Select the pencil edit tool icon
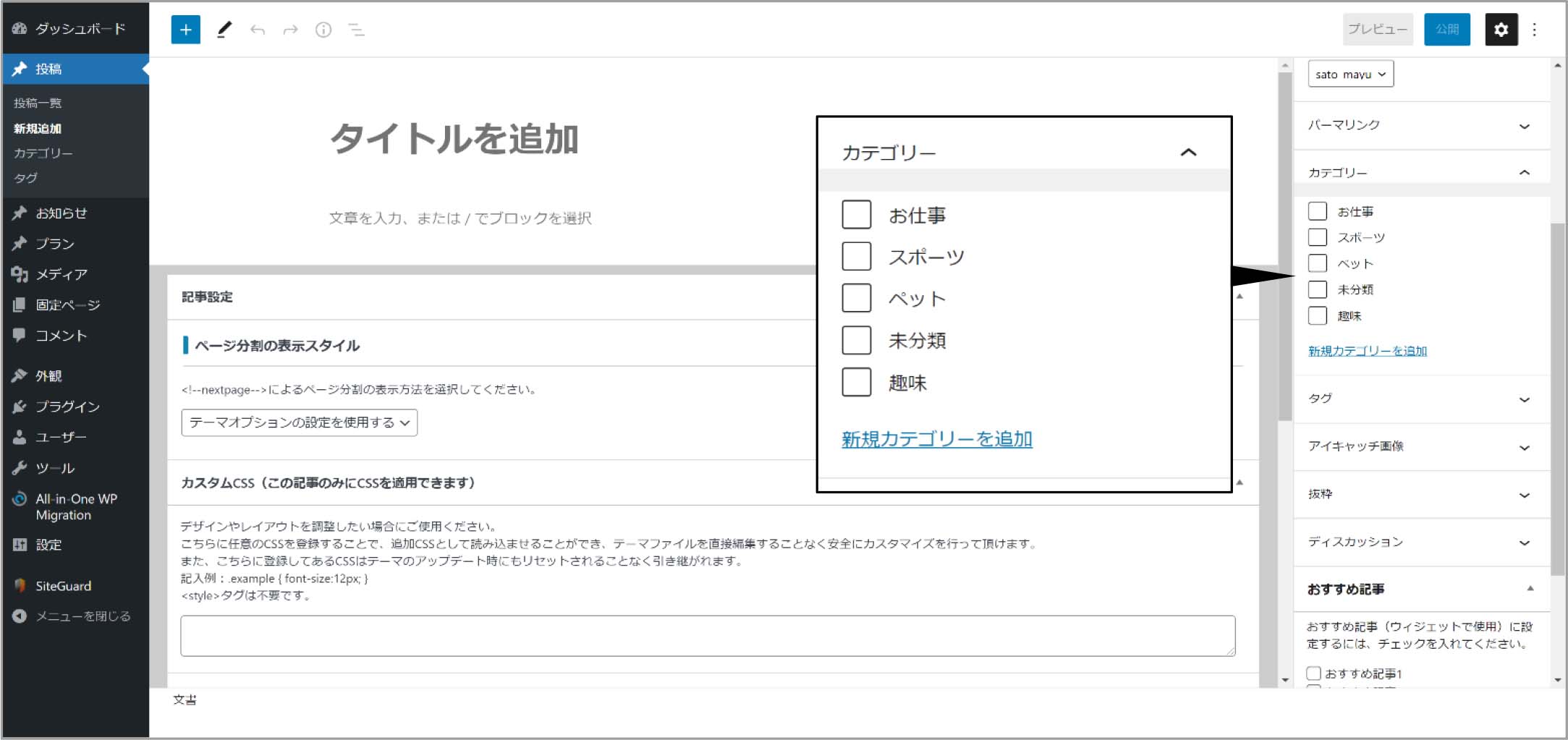This screenshot has height=740, width=1568. [x=224, y=30]
